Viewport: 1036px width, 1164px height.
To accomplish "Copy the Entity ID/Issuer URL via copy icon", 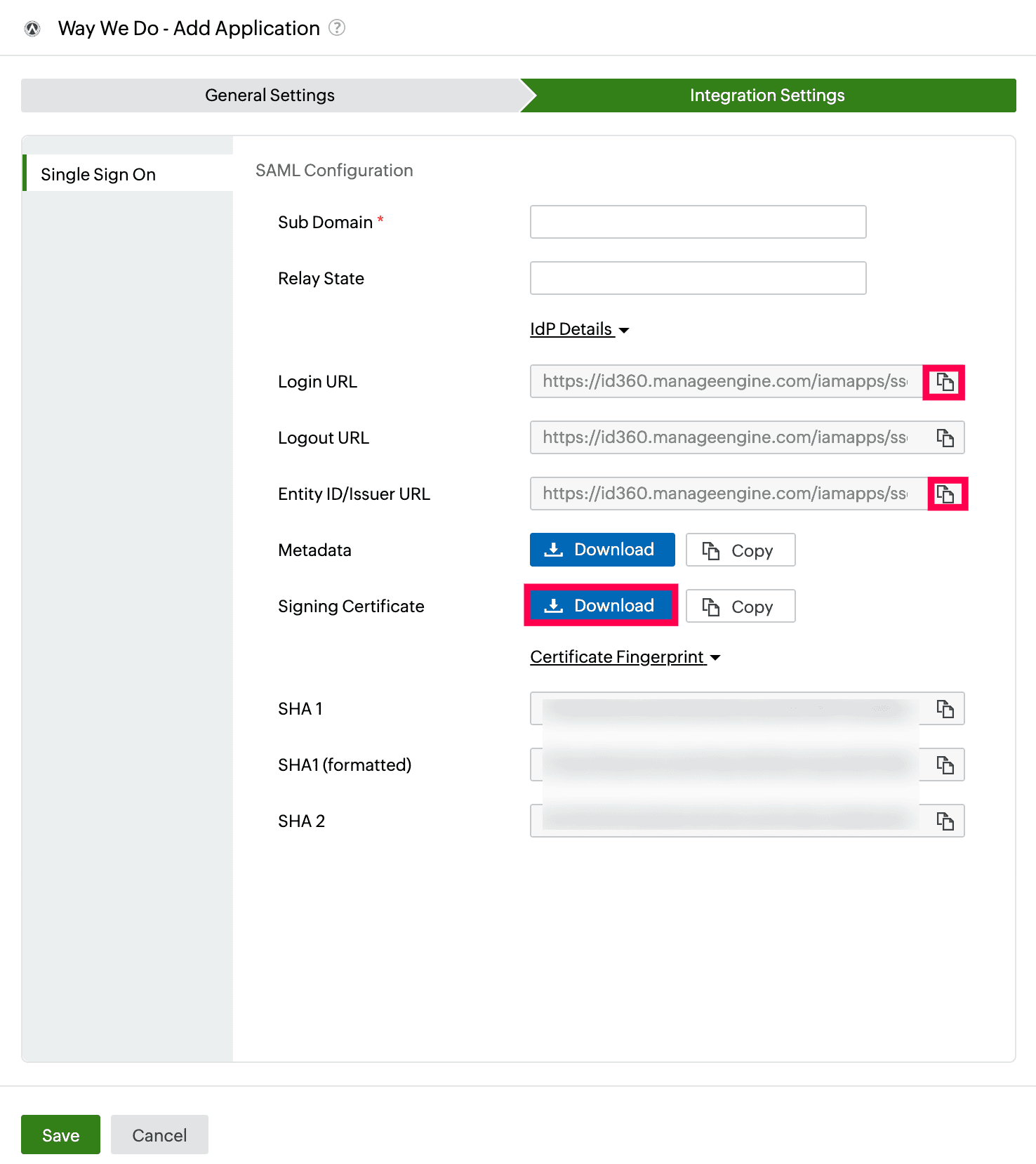I will [x=945, y=494].
